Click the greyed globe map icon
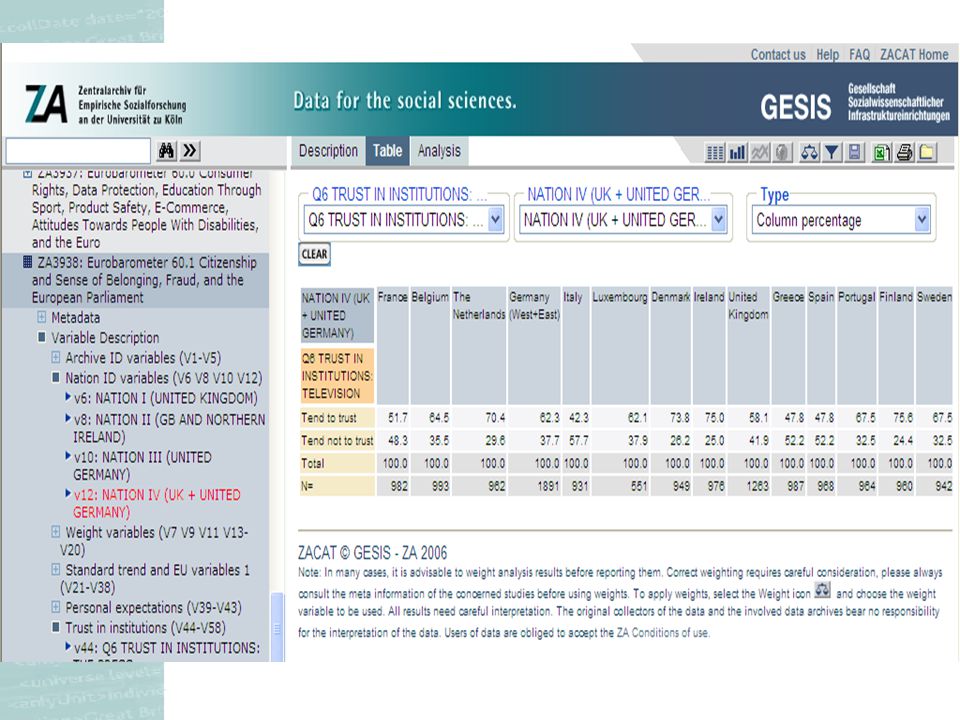 point(782,152)
